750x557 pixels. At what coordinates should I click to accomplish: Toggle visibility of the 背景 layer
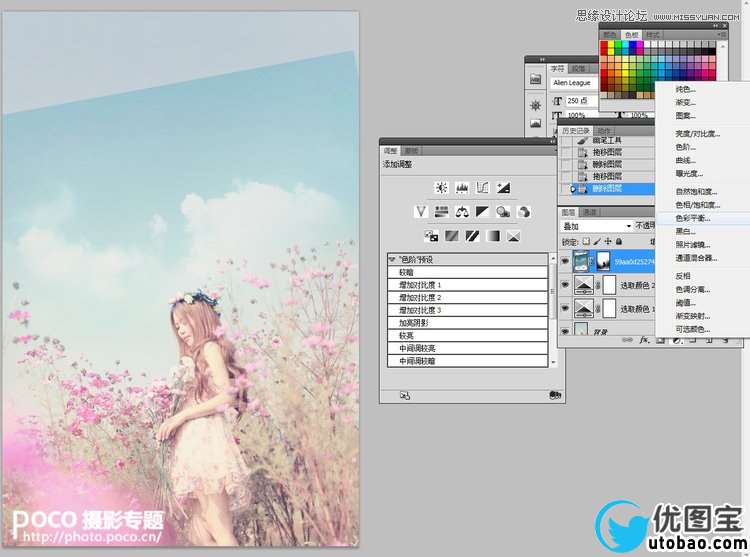tap(566, 331)
